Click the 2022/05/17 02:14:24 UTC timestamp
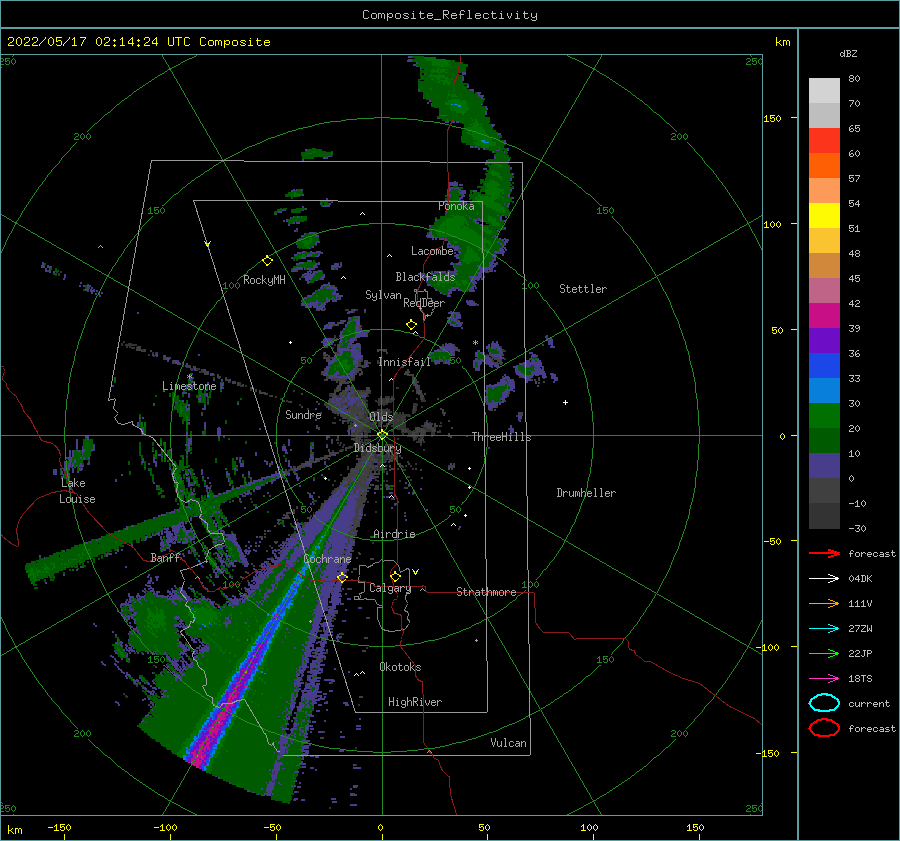The height and width of the screenshot is (841, 900). pos(87,41)
